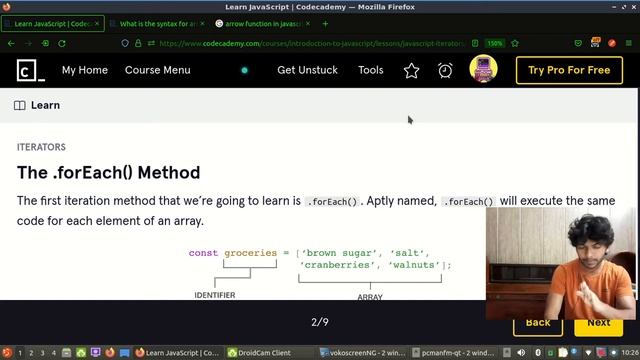Focus Learn JavaScript window in taskbar
The height and width of the screenshot is (360, 640).
[x=178, y=353]
